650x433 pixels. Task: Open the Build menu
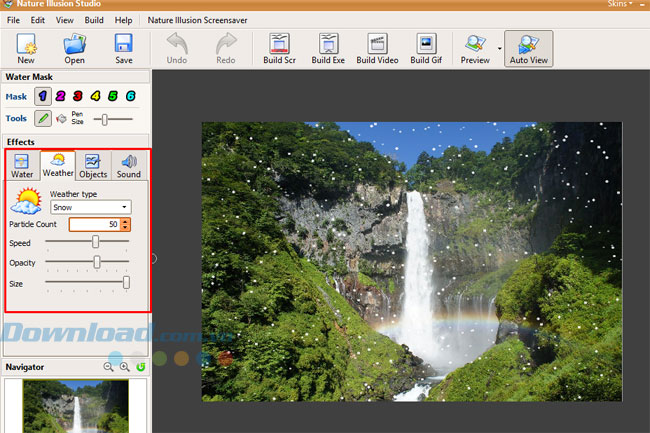(x=94, y=20)
